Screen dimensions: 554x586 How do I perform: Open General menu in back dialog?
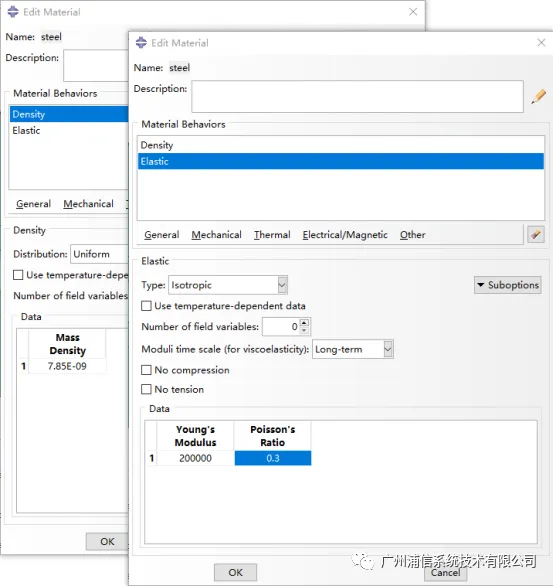click(x=33, y=204)
